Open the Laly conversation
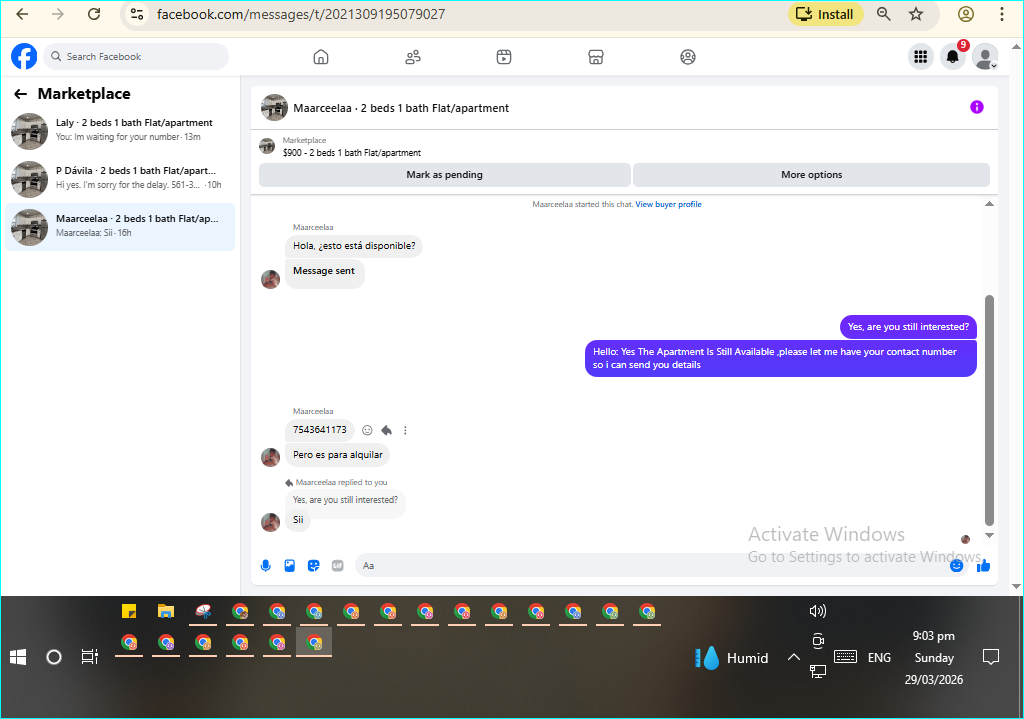The image size is (1024, 719). coord(120,131)
